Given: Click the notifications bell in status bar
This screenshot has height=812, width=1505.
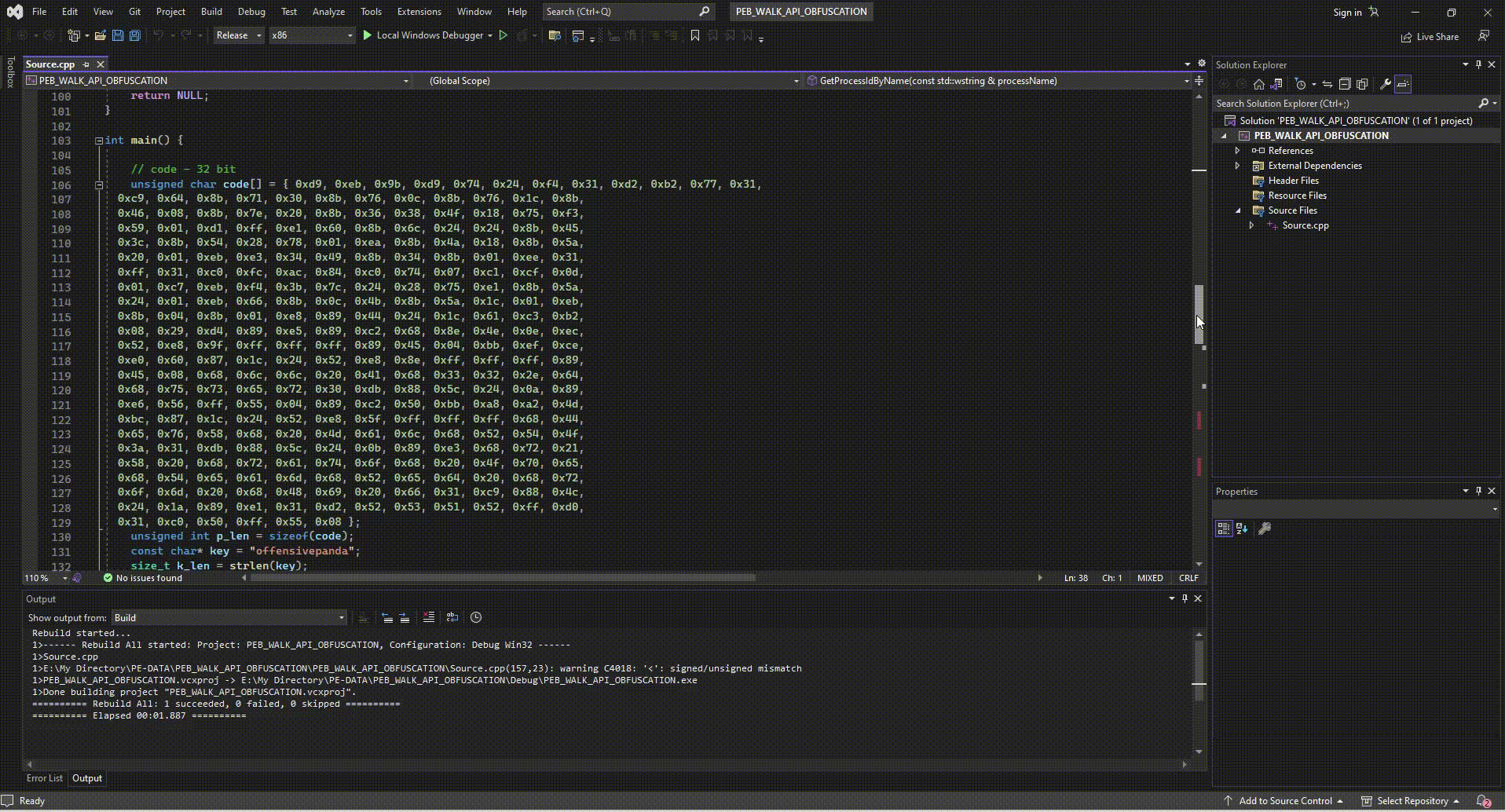Looking at the screenshot, I should click(1483, 801).
